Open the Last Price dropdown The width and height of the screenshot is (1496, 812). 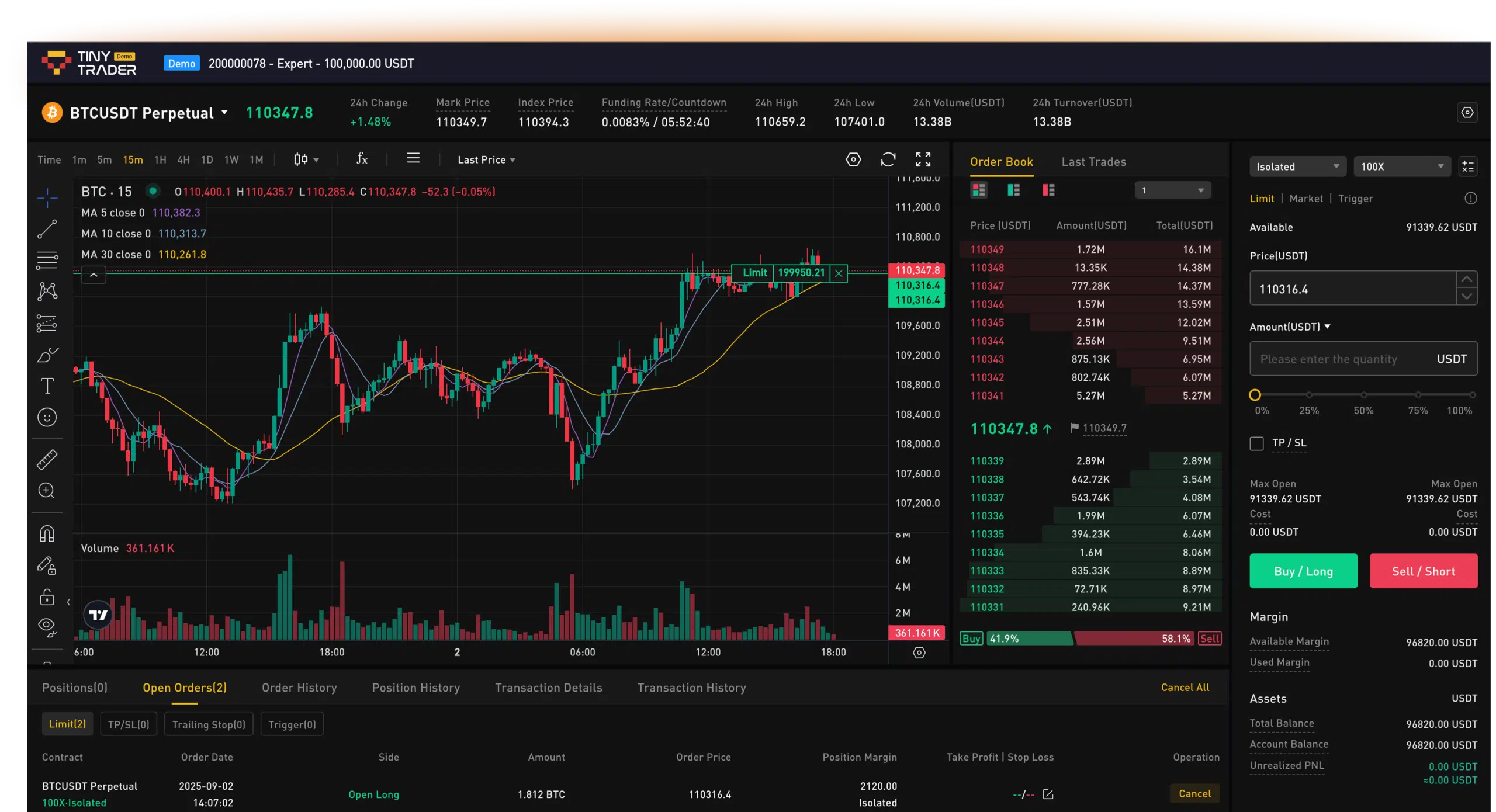pos(486,159)
